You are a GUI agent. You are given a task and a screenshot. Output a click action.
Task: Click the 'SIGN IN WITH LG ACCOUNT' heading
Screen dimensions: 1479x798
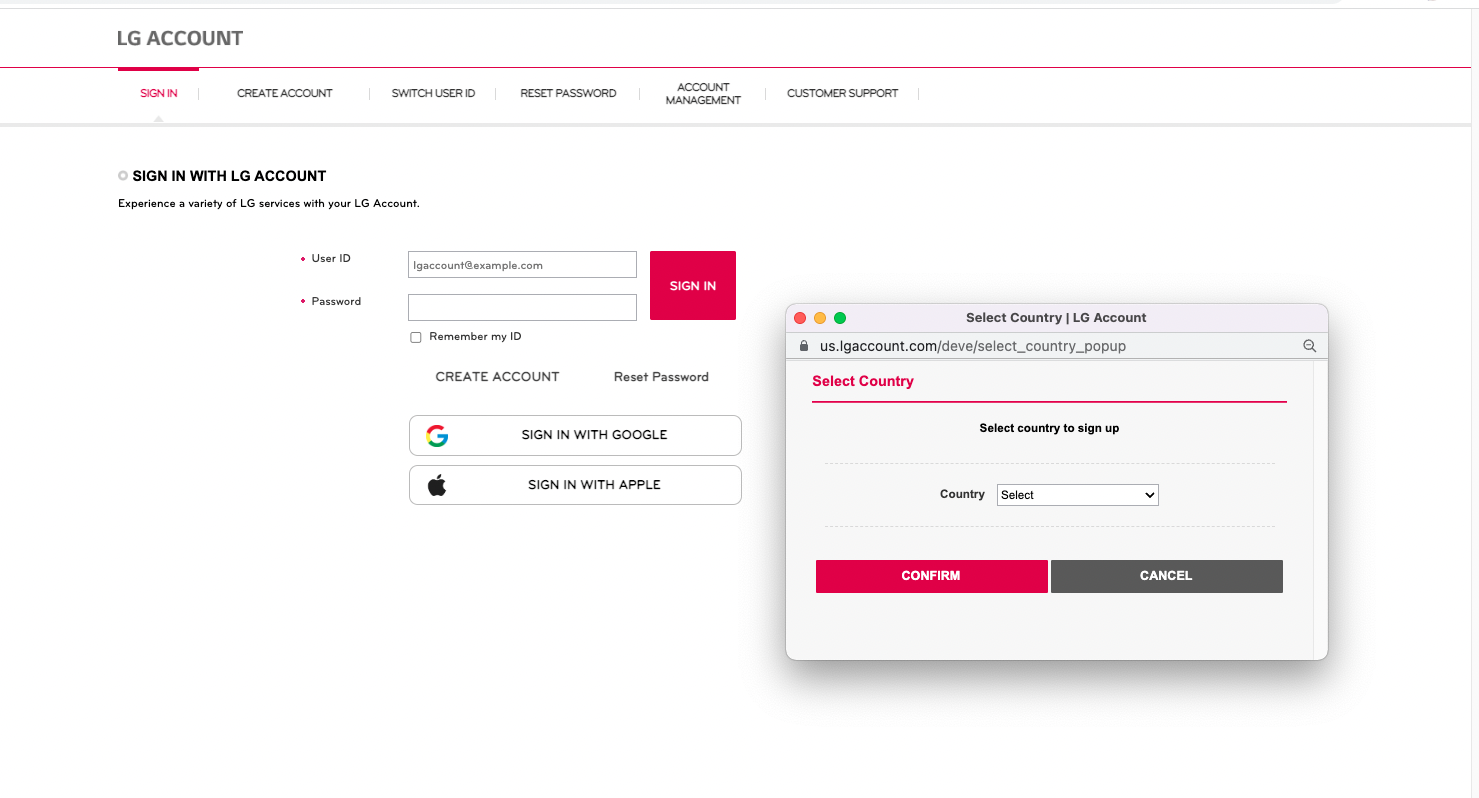pyautogui.click(x=229, y=176)
